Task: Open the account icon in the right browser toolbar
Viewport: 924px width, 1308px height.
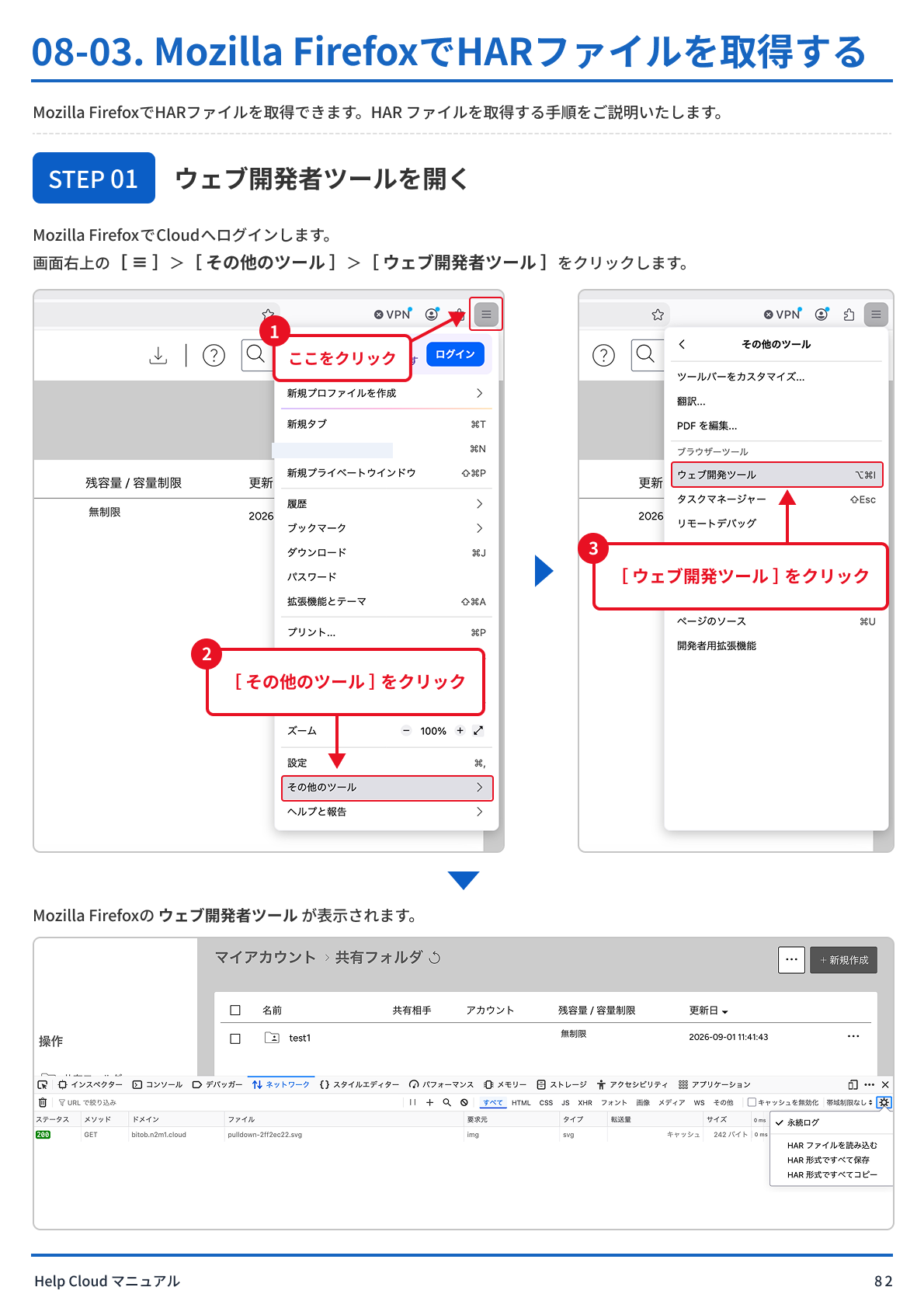Action: coord(822,314)
